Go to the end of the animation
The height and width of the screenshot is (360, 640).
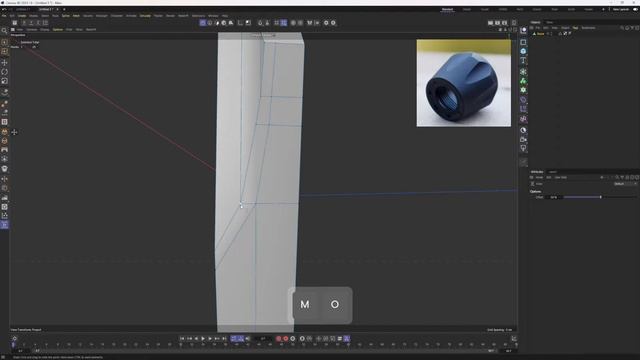point(224,338)
